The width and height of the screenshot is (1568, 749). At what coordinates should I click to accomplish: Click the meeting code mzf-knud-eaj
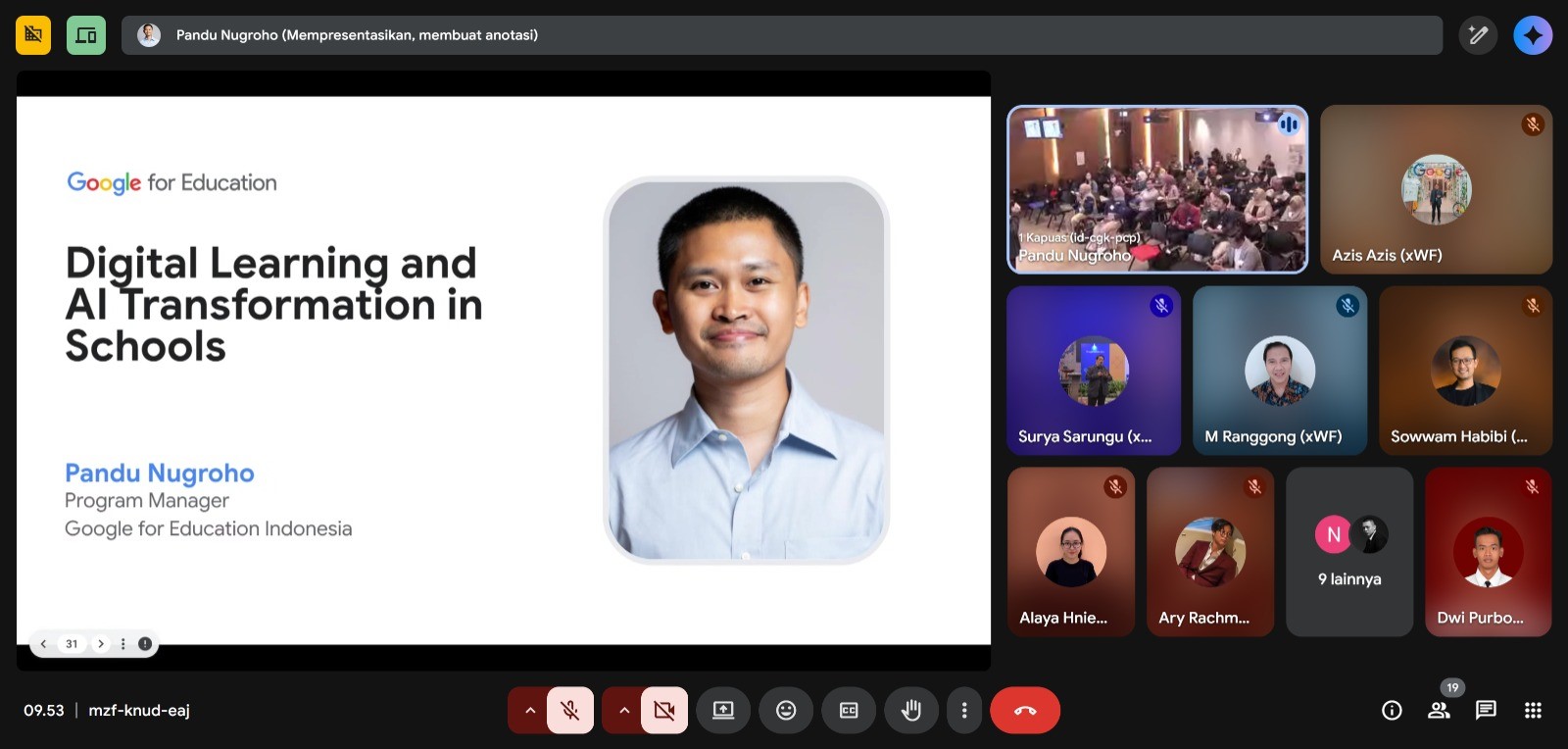139,711
